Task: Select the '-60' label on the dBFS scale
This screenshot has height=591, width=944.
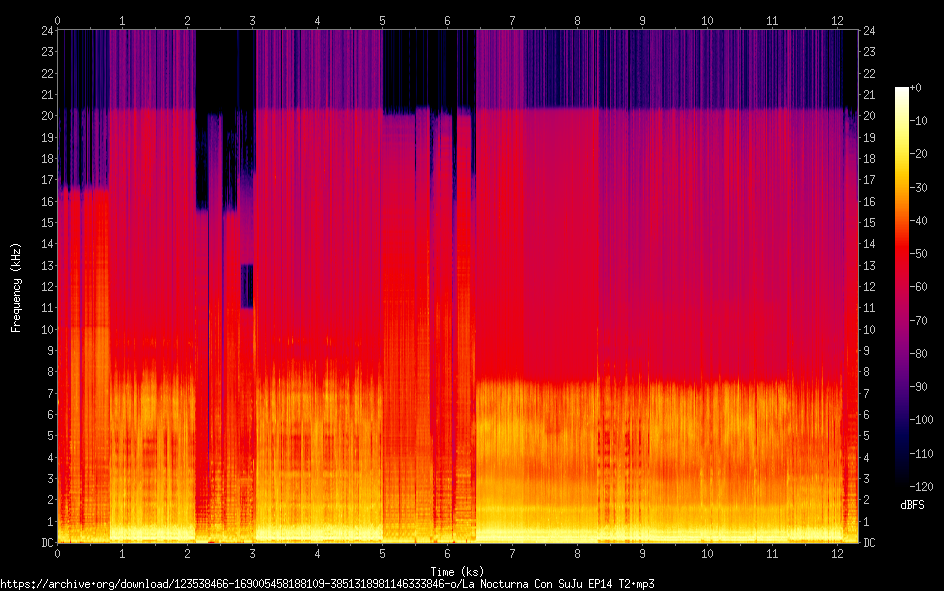Action: (919, 287)
